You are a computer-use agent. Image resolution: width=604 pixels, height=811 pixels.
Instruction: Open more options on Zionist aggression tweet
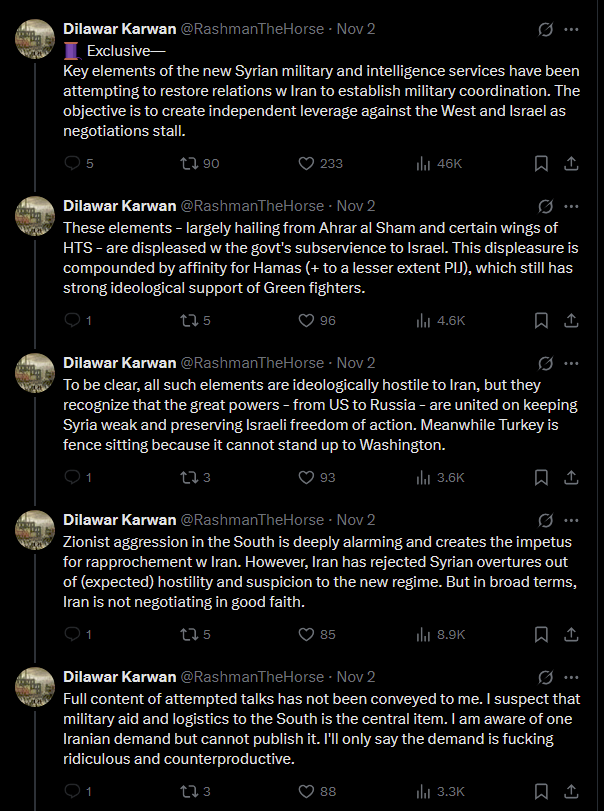click(572, 519)
